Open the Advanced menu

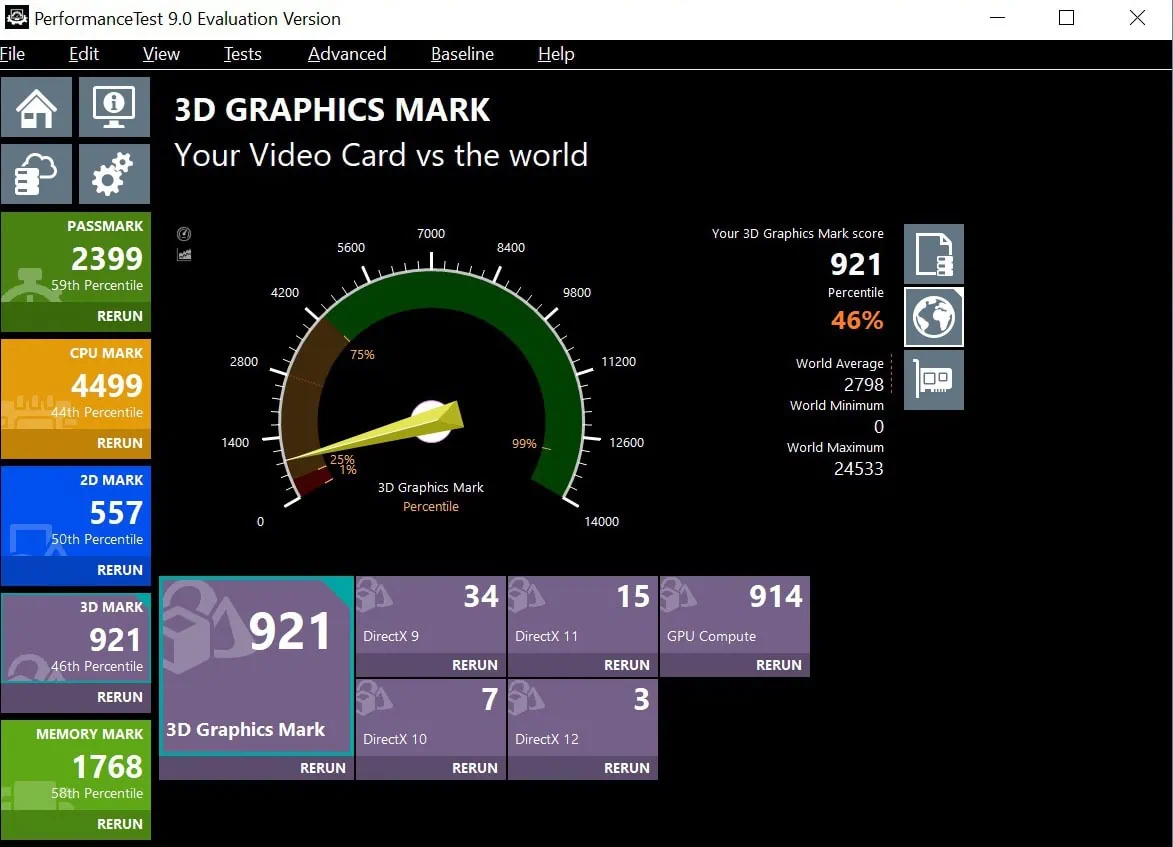[x=347, y=54]
